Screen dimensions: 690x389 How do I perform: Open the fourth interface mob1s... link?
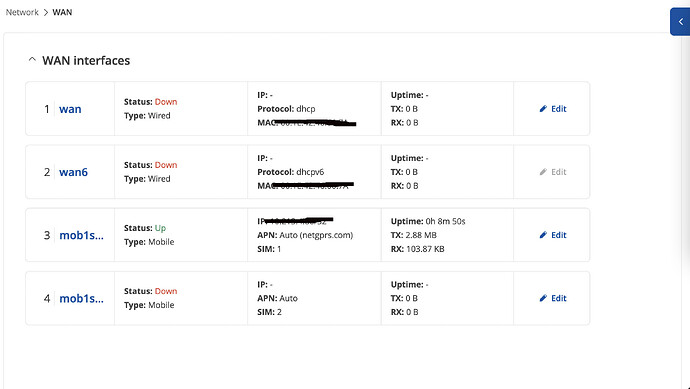pyautogui.click(x=81, y=298)
